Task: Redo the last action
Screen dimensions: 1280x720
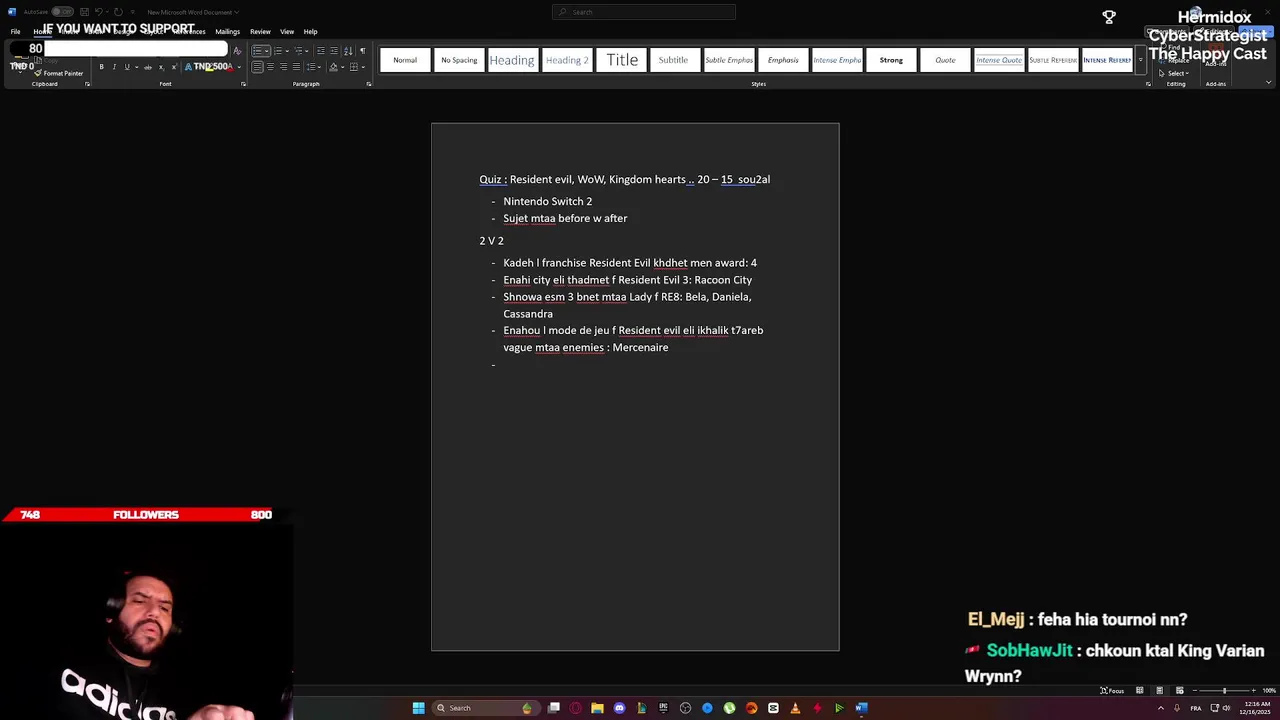Action: click(118, 12)
